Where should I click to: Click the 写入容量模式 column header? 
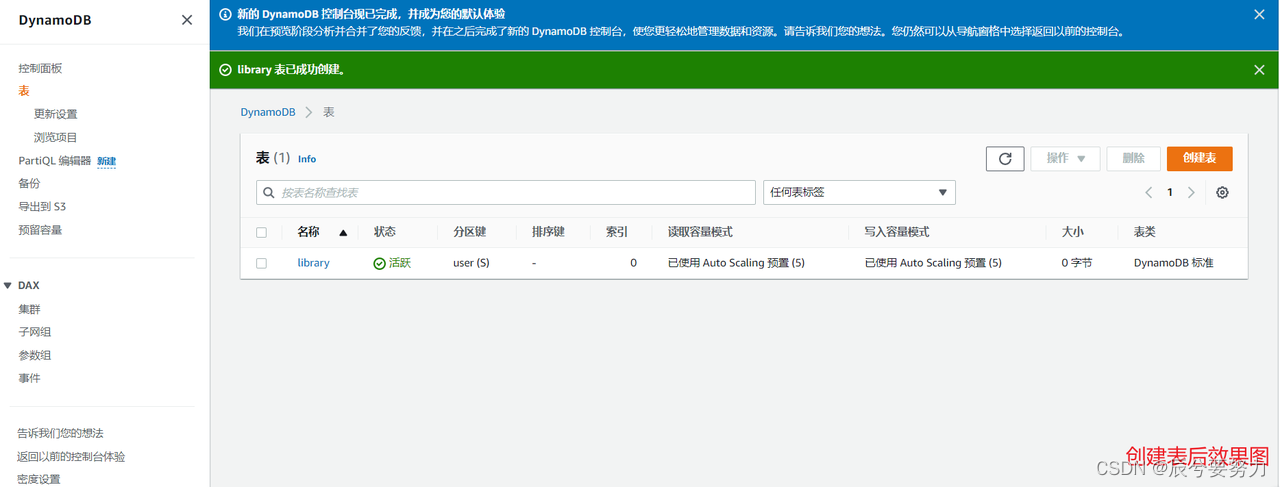(x=897, y=232)
